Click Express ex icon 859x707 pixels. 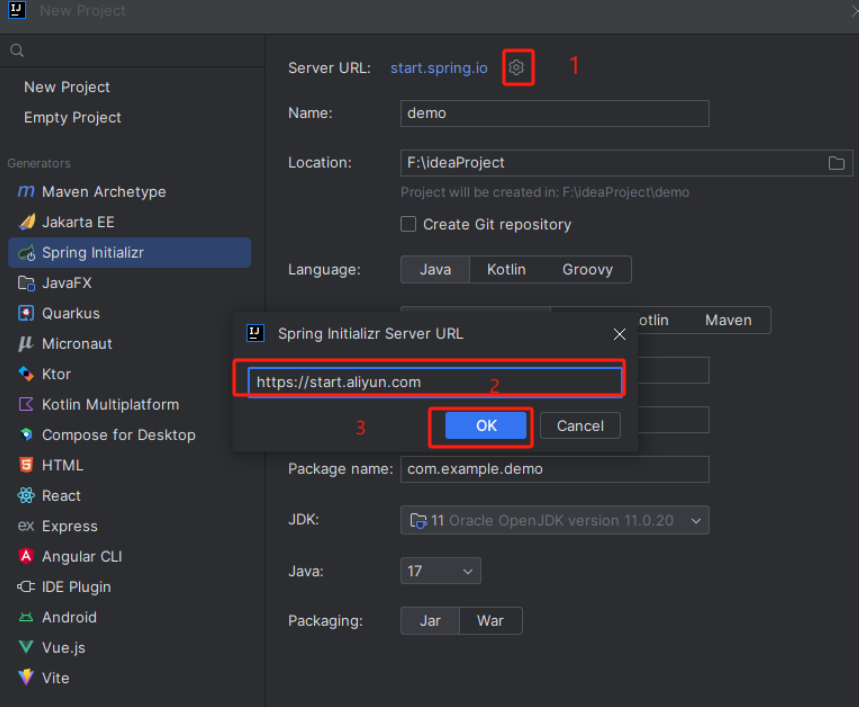coord(26,526)
